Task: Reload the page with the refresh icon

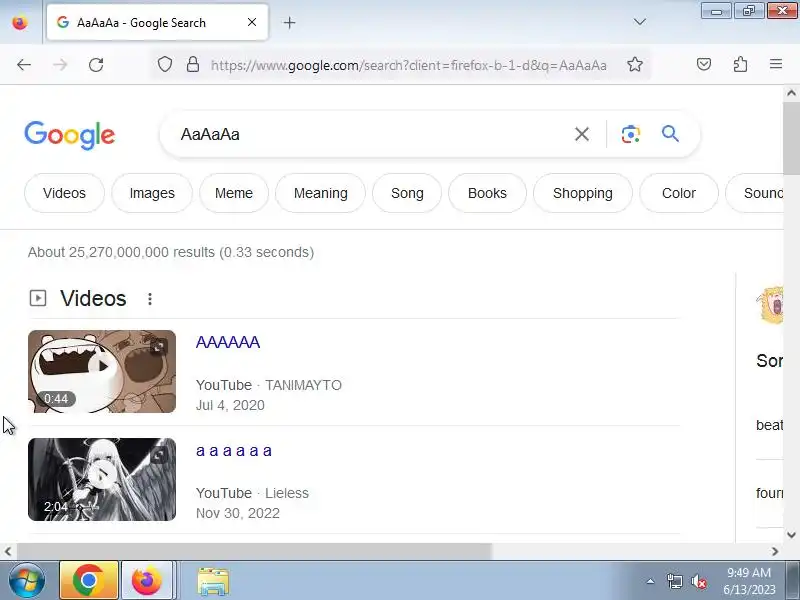Action: click(96, 65)
